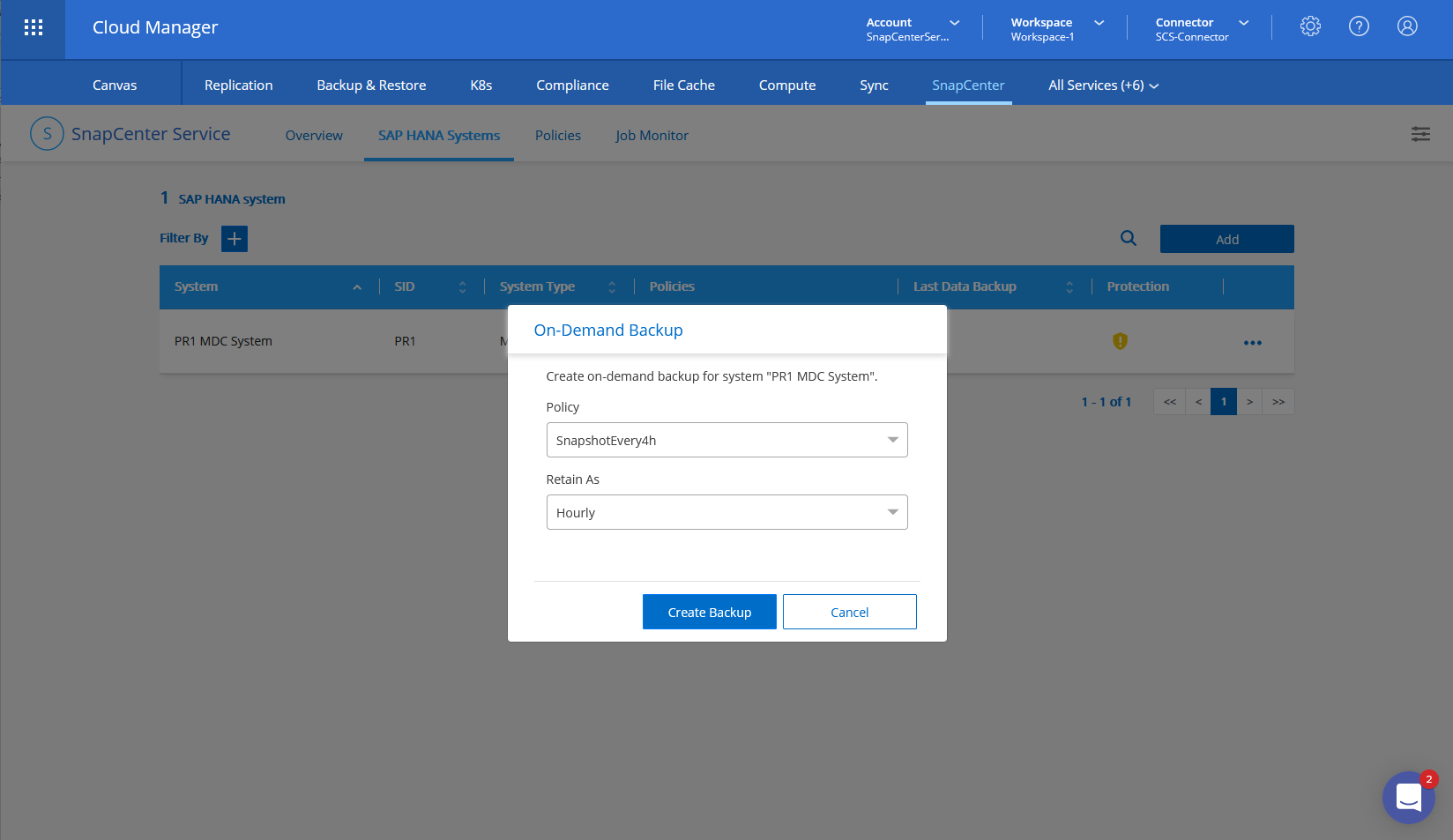Open the table column settings icon
1453x840 pixels.
[1420, 134]
